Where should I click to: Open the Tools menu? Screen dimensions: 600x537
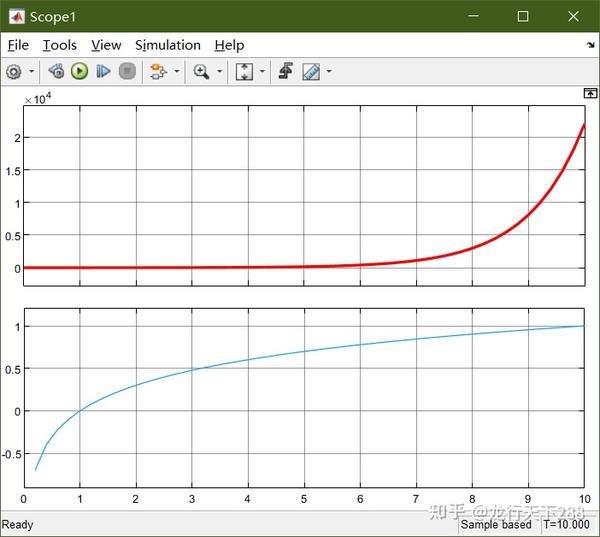pos(59,45)
